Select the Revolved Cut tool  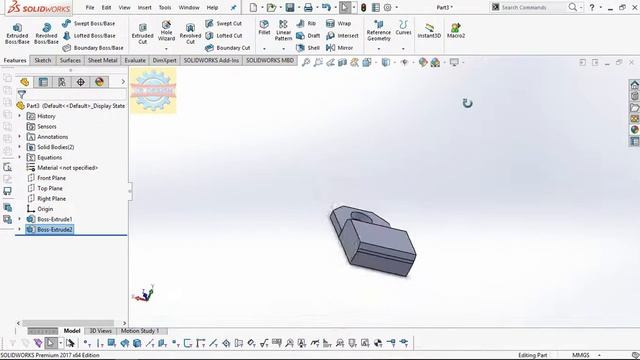(190, 33)
